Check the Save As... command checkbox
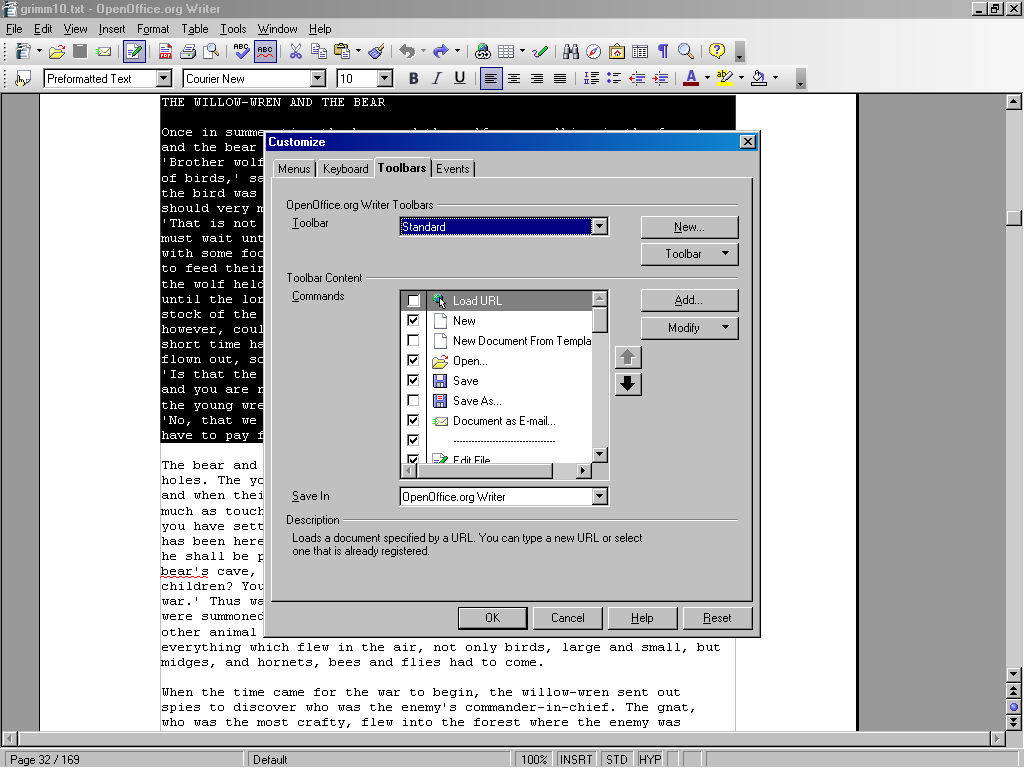This screenshot has height=768, width=1024. (x=413, y=400)
